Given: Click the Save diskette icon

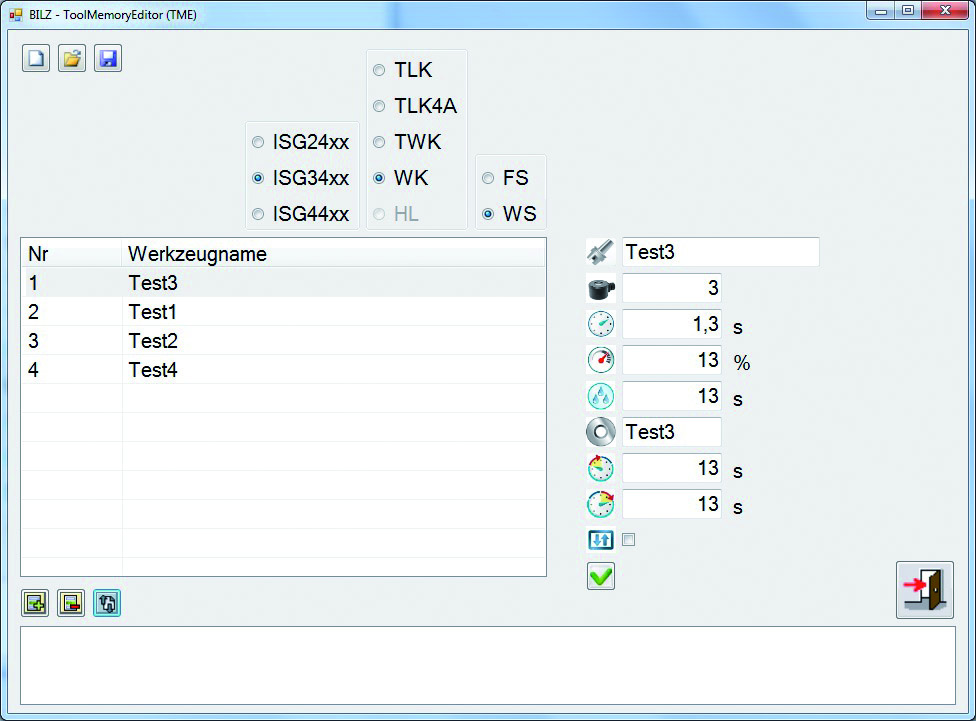Looking at the screenshot, I should 107,58.
